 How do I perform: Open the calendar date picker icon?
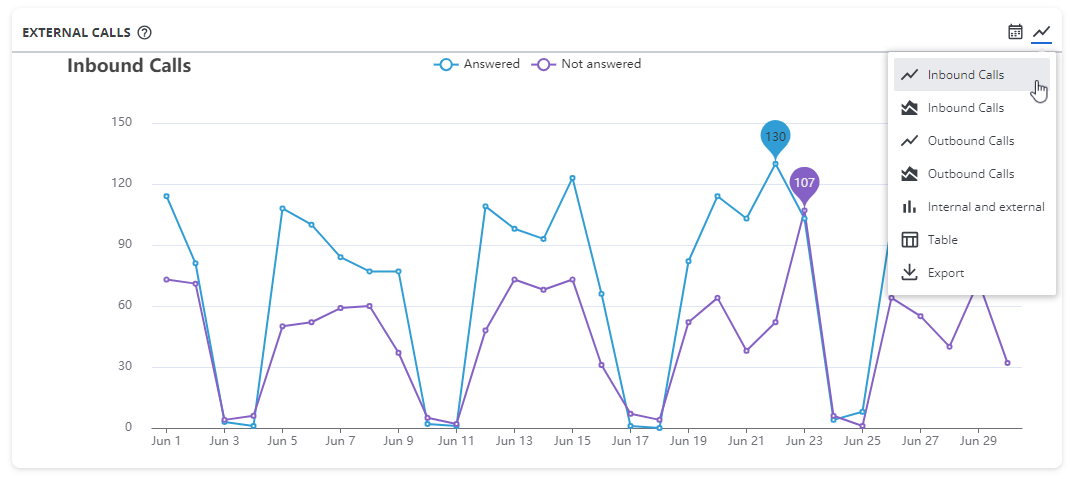(1015, 32)
